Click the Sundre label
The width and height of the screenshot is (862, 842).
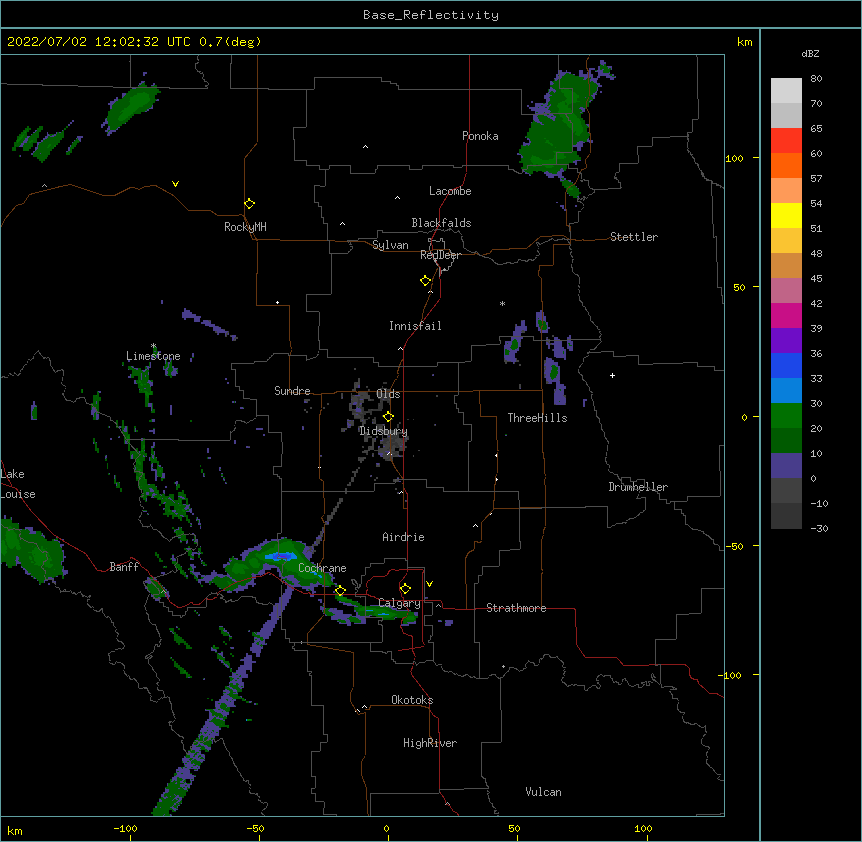pos(292,391)
